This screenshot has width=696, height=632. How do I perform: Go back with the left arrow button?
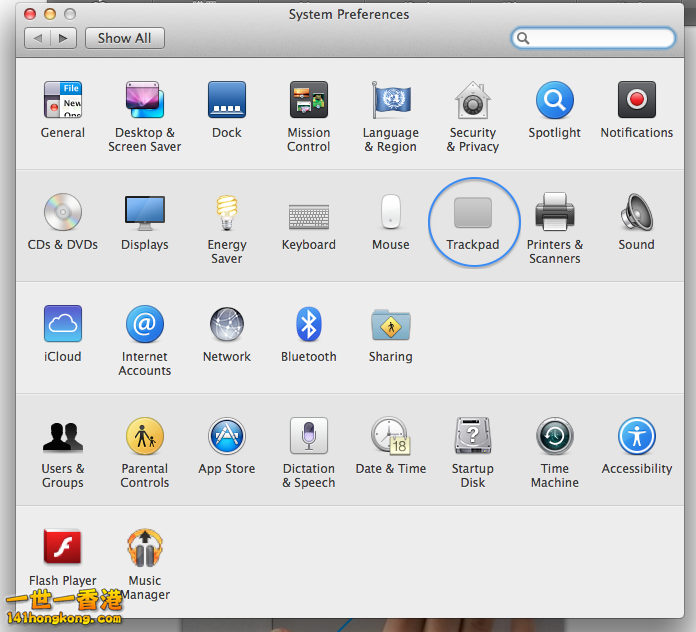coord(37,38)
